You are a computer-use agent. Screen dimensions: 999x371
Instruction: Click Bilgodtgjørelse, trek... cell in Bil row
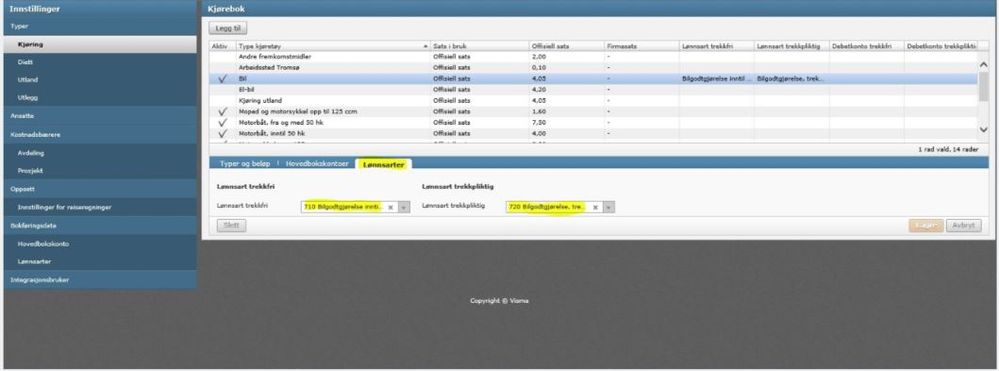click(x=792, y=79)
